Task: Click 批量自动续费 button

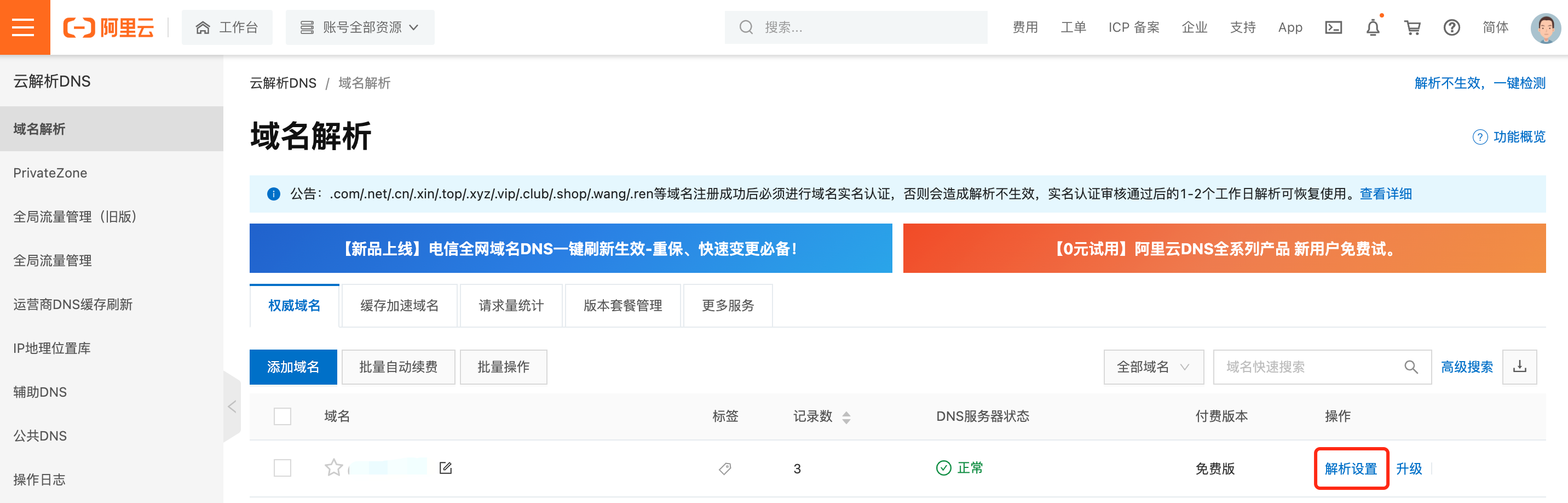Action: point(399,367)
